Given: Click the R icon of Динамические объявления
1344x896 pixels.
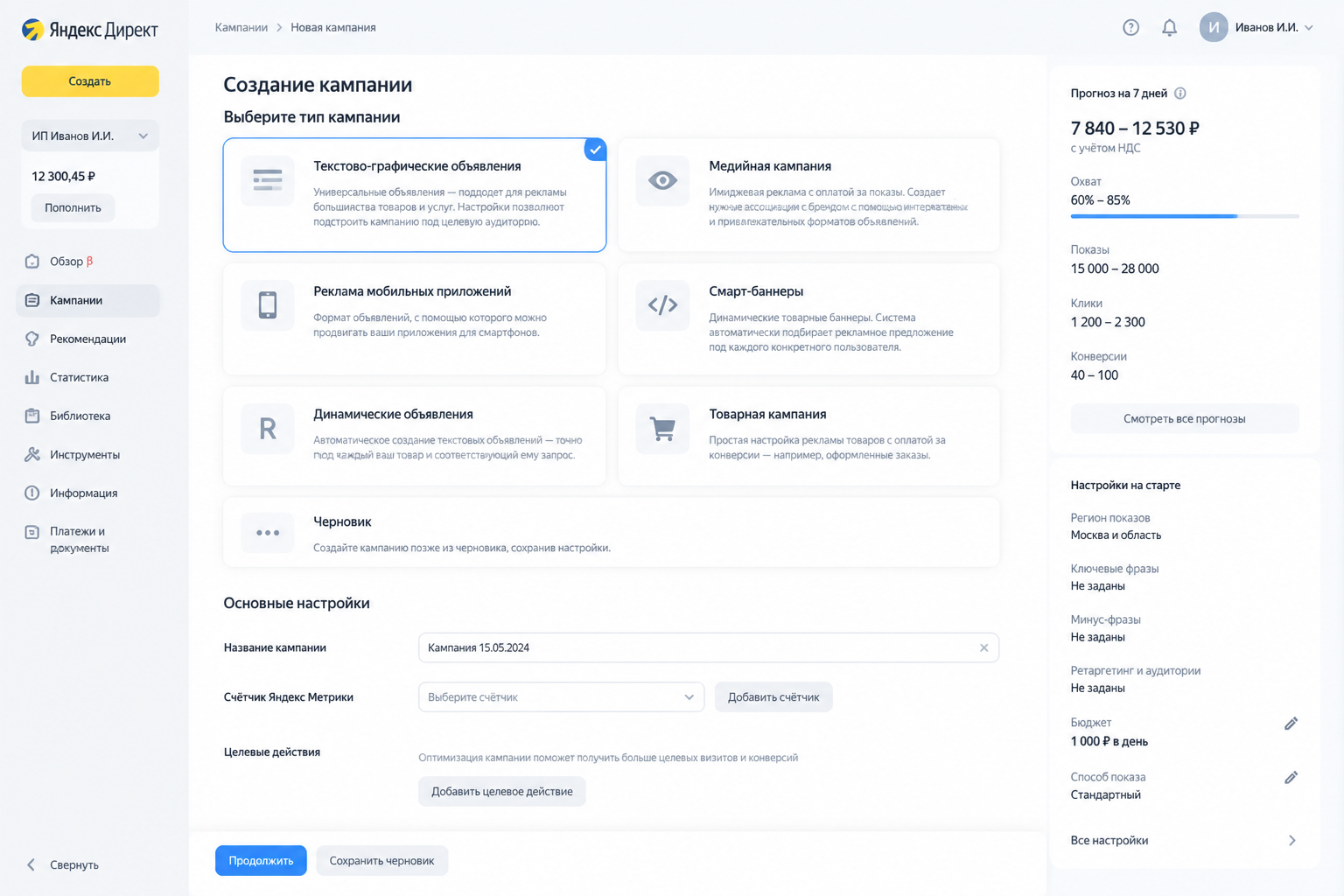Looking at the screenshot, I should point(268,428).
